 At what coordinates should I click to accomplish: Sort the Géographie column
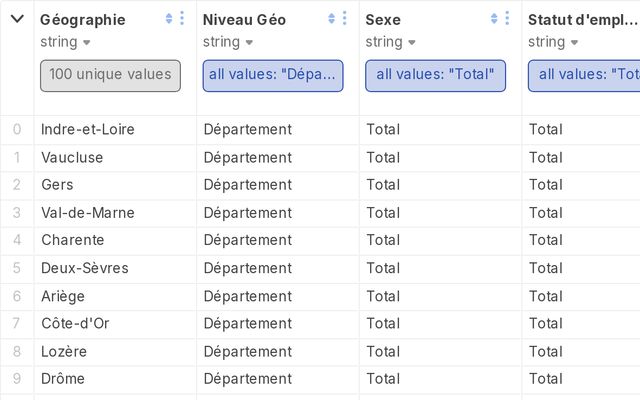pos(169,19)
